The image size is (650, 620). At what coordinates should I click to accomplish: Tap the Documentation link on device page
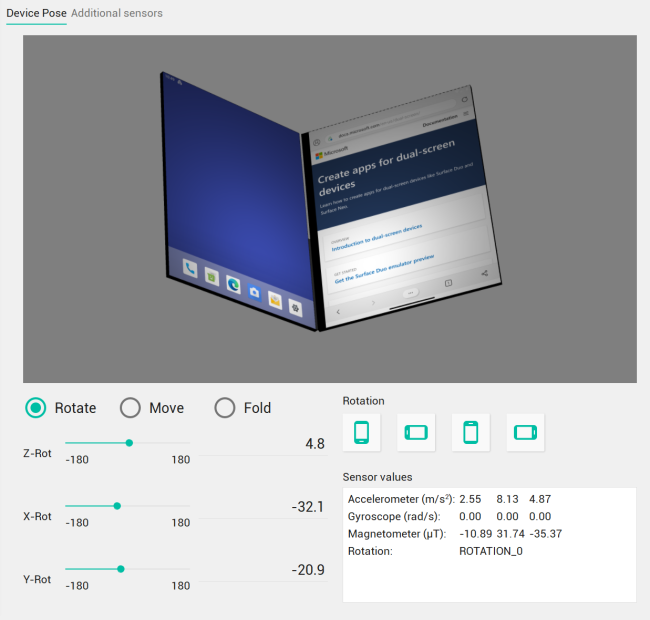(x=440, y=121)
